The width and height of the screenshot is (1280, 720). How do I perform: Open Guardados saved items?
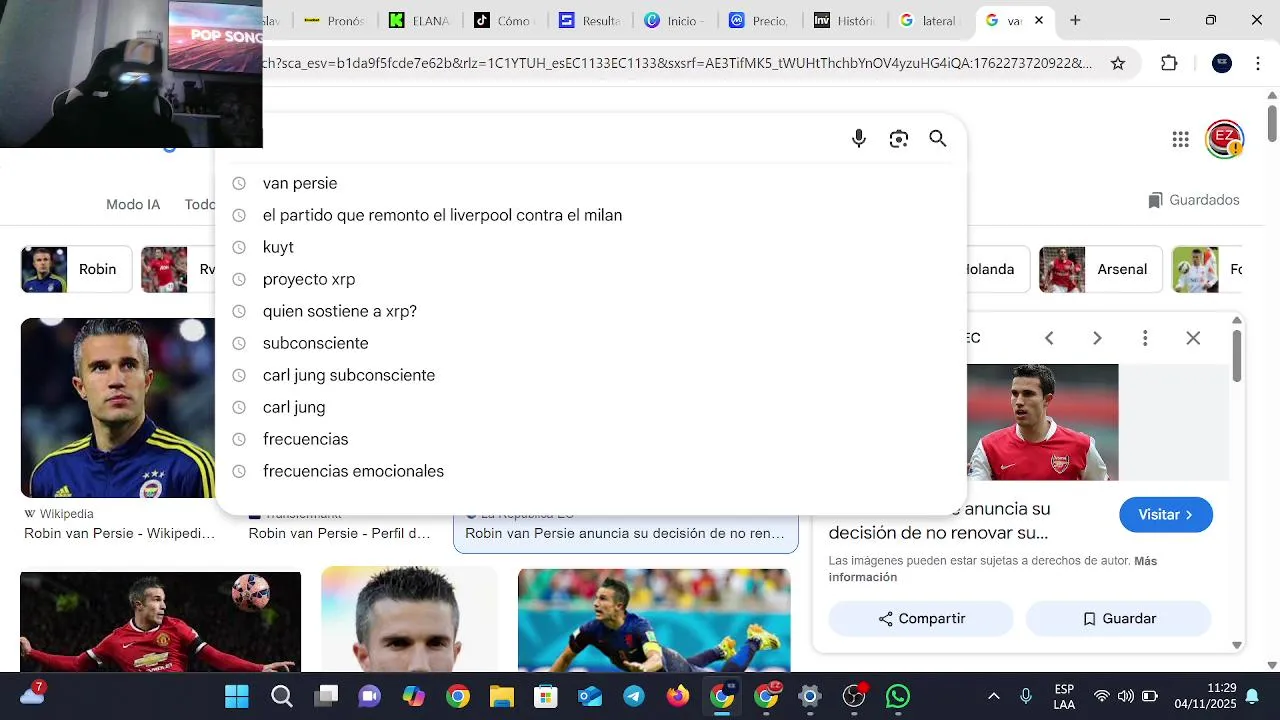(1194, 200)
